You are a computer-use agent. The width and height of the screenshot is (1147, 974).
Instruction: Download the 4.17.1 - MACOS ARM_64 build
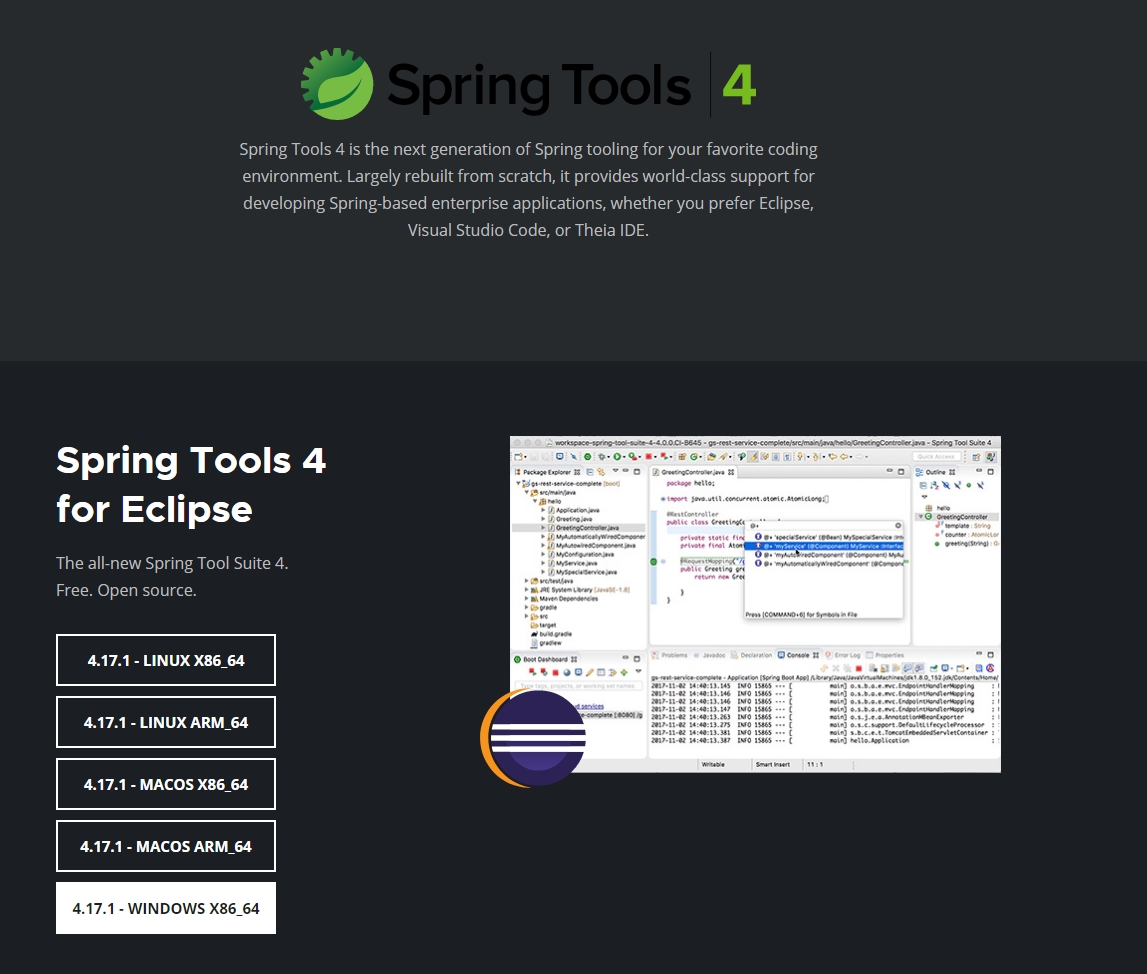(x=166, y=847)
